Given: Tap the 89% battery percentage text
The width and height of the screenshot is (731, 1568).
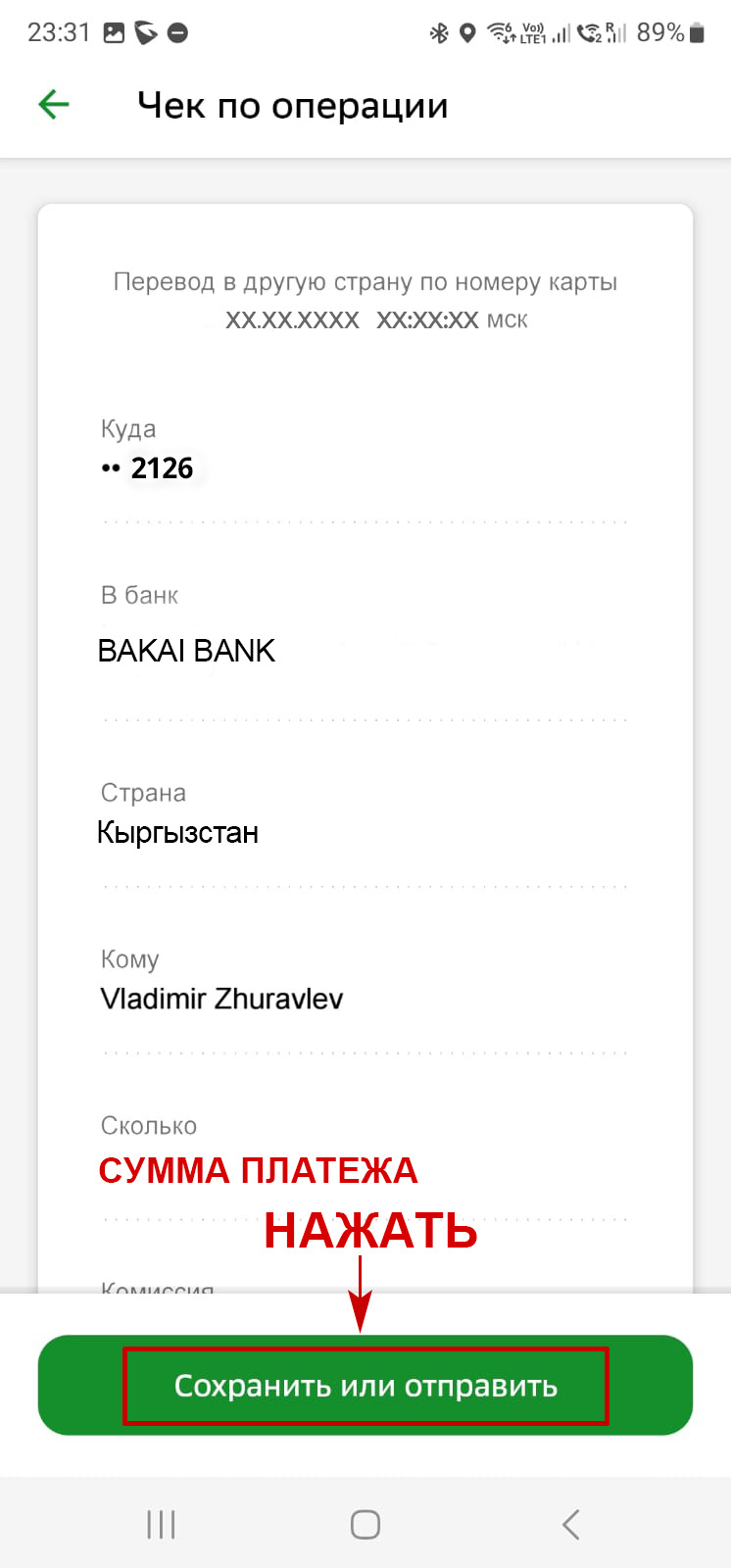Looking at the screenshot, I should (x=660, y=33).
